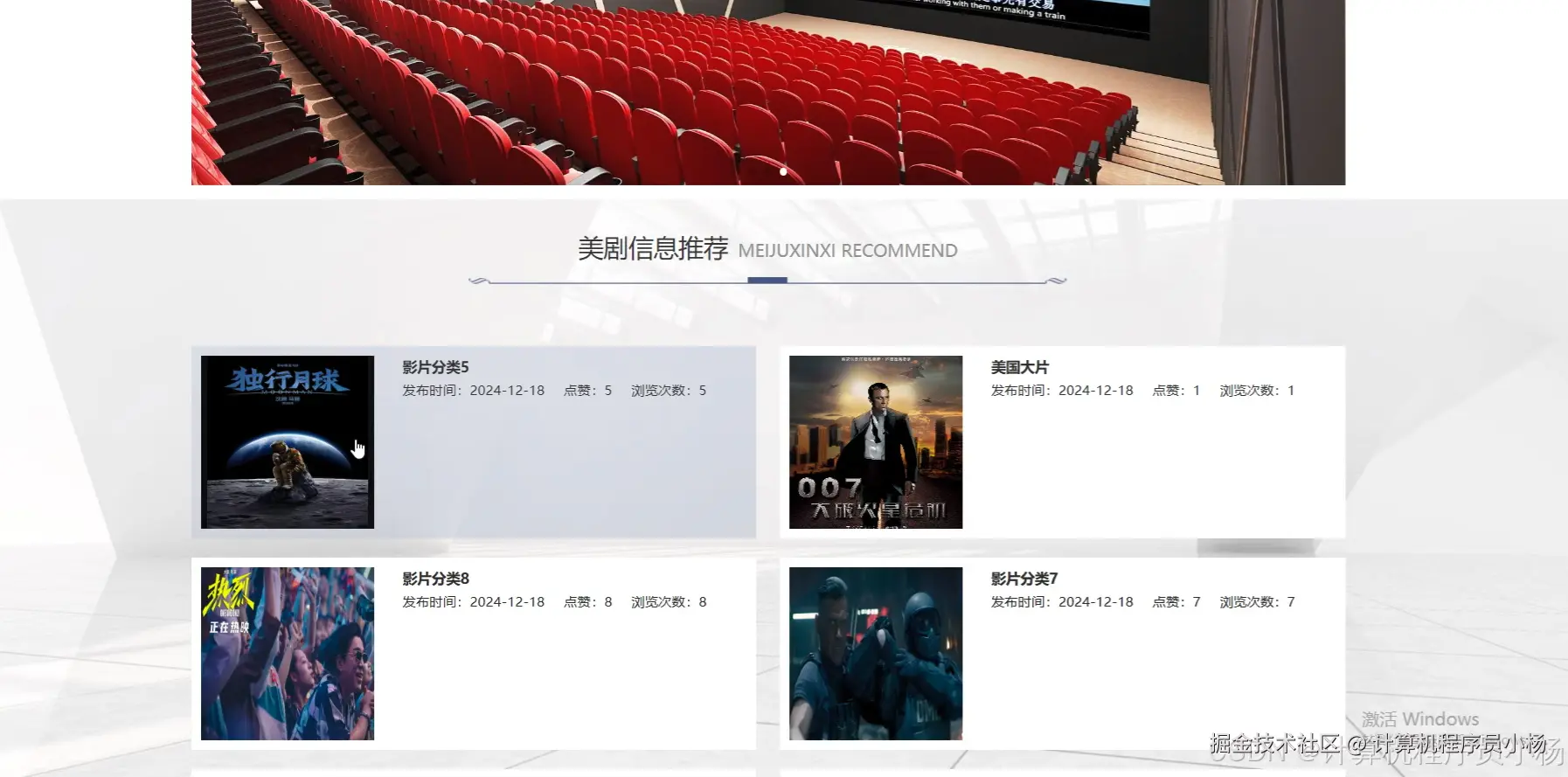Click the 影片分类7 title link
Screen dimensions: 1568x777
click(x=1024, y=579)
